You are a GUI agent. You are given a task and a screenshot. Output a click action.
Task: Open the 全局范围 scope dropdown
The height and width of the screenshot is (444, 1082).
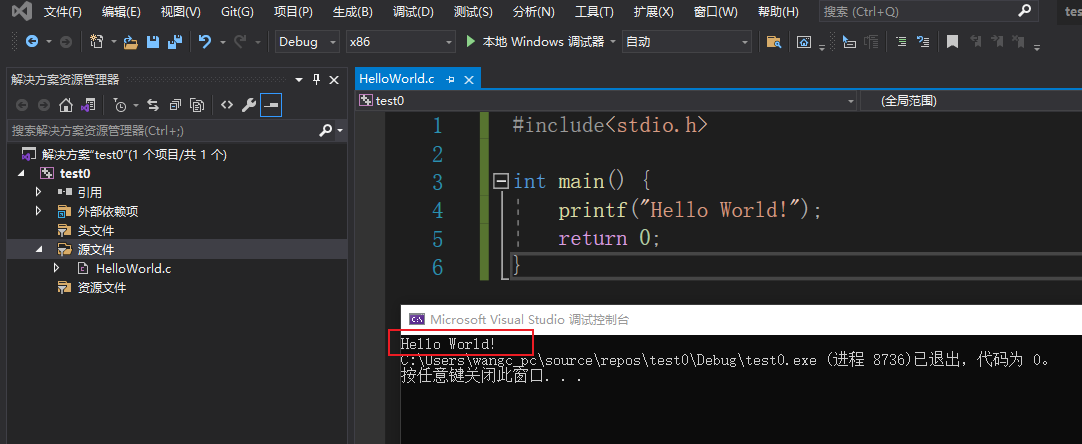pos(971,101)
